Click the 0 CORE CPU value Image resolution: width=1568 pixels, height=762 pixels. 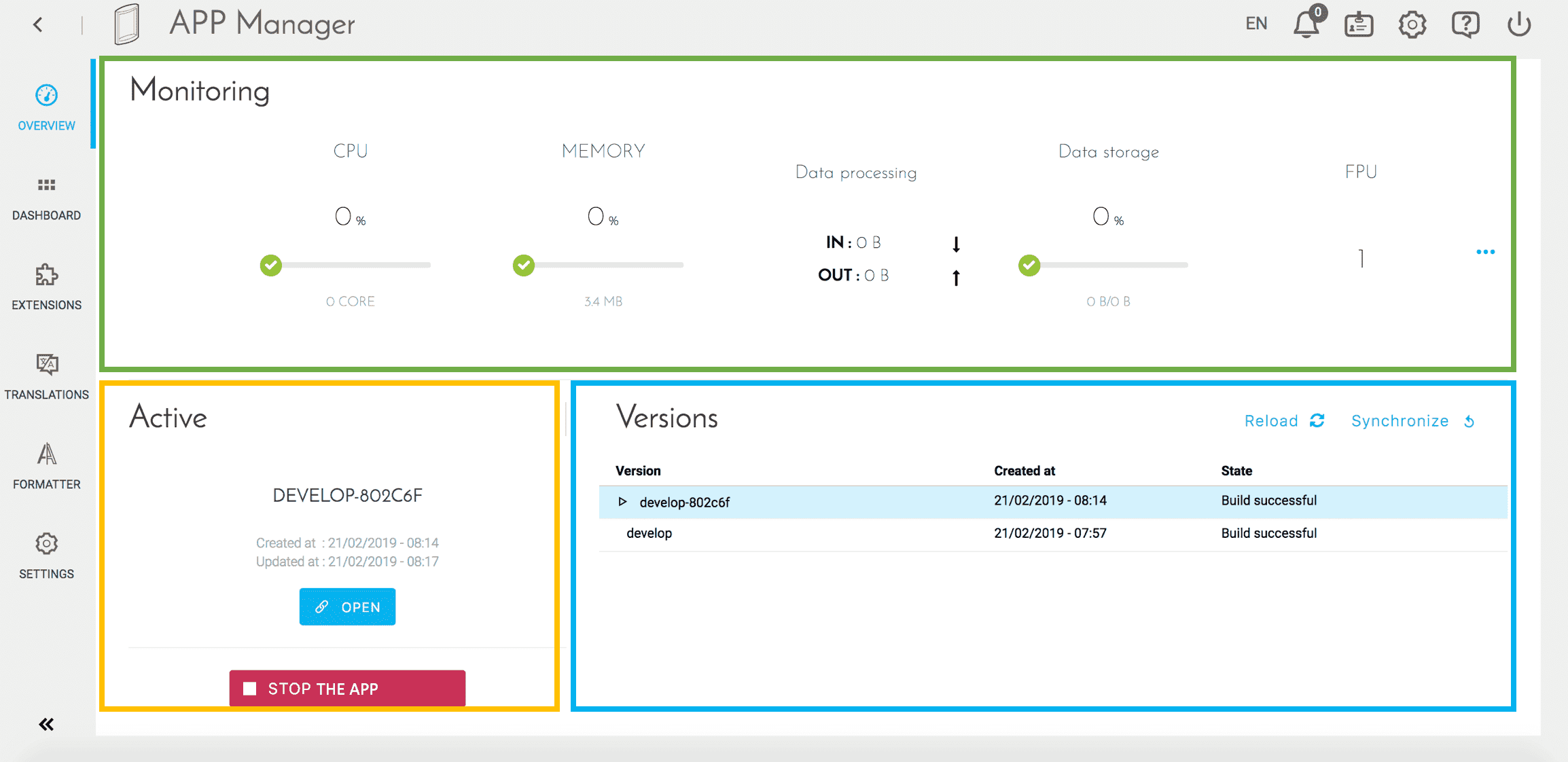click(x=351, y=301)
